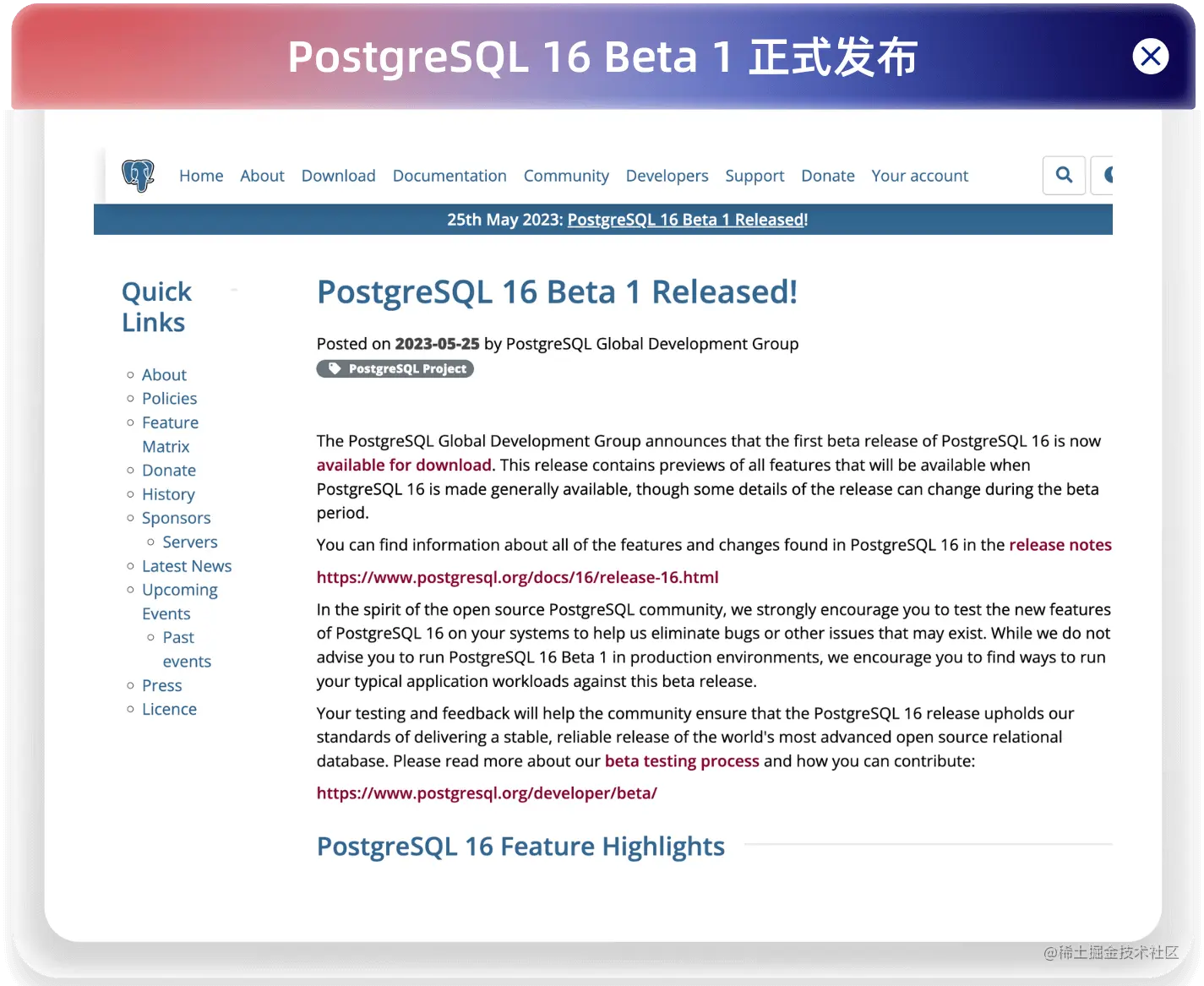Open the Developers navigation item
Image resolution: width=1204 pixels, height=986 pixels.
(667, 176)
